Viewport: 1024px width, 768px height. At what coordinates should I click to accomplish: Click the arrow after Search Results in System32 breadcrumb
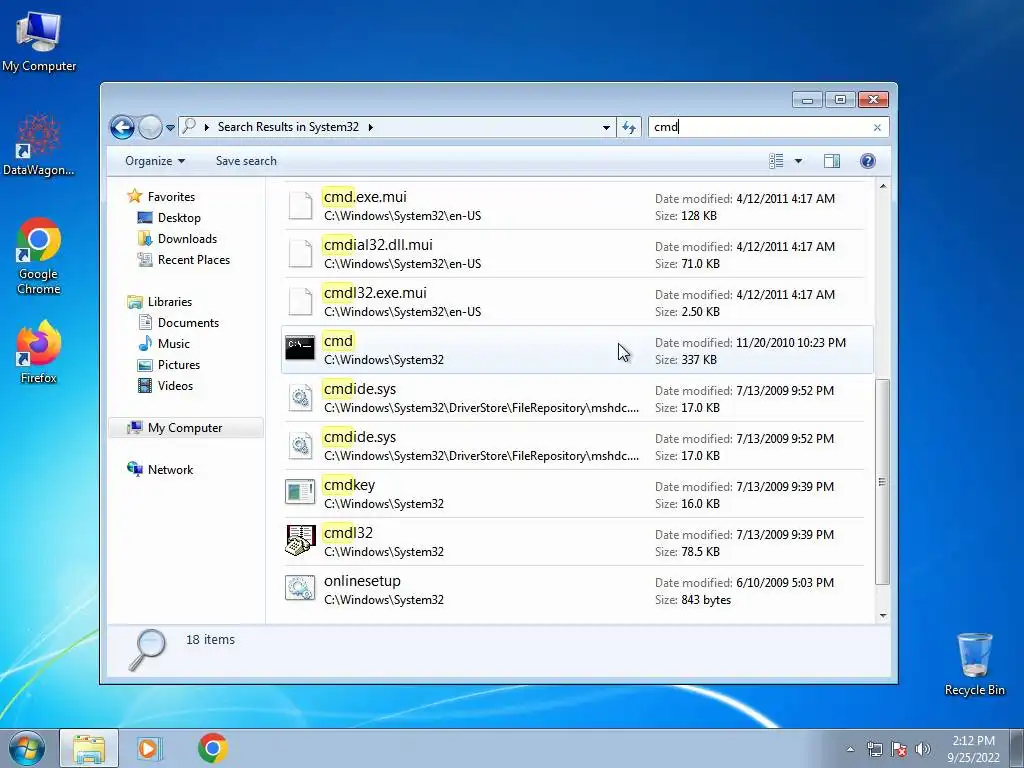tap(370, 127)
